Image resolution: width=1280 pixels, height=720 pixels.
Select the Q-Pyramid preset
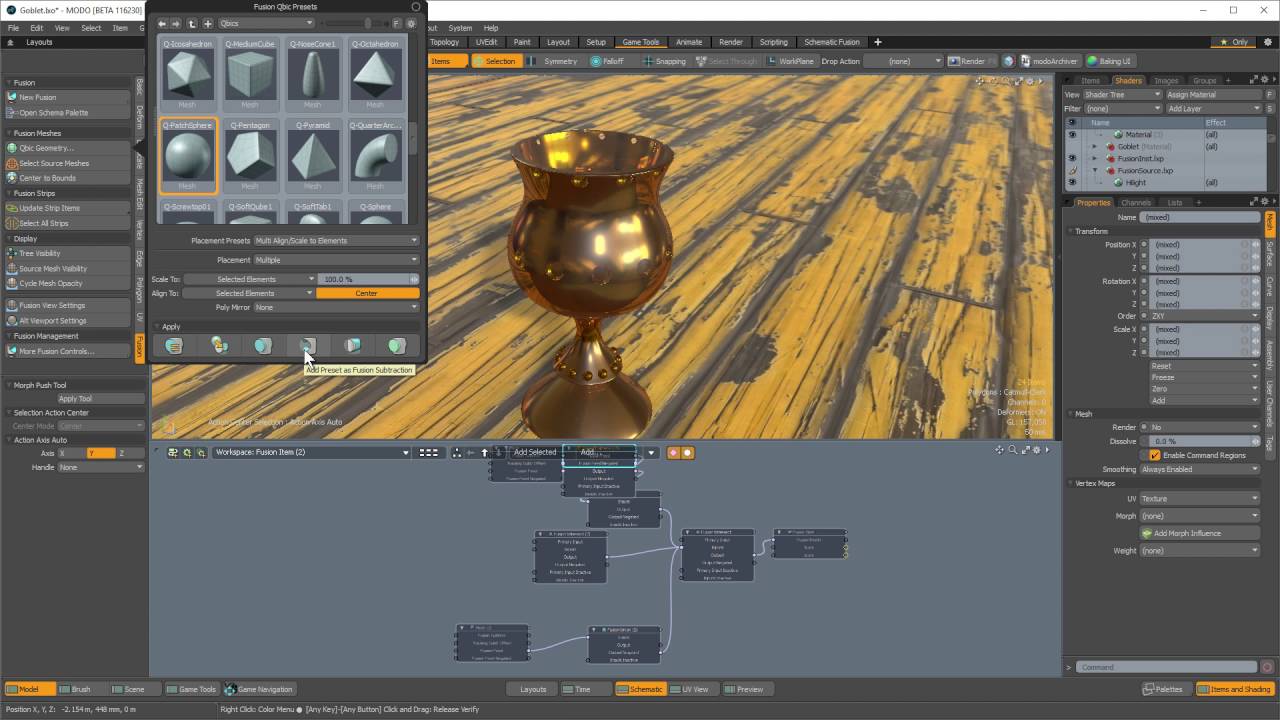pos(312,155)
